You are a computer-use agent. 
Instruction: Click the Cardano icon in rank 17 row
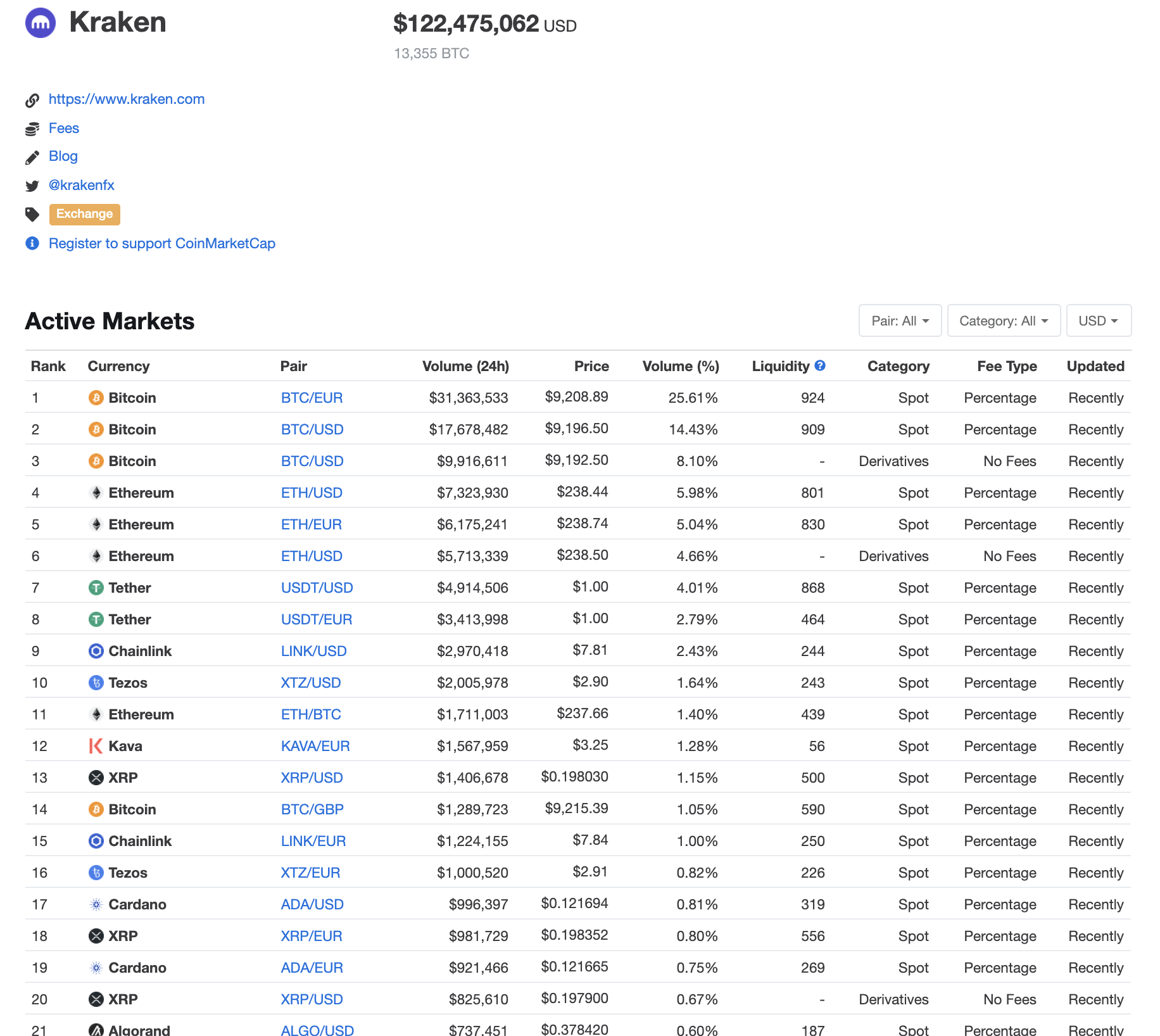click(x=96, y=904)
